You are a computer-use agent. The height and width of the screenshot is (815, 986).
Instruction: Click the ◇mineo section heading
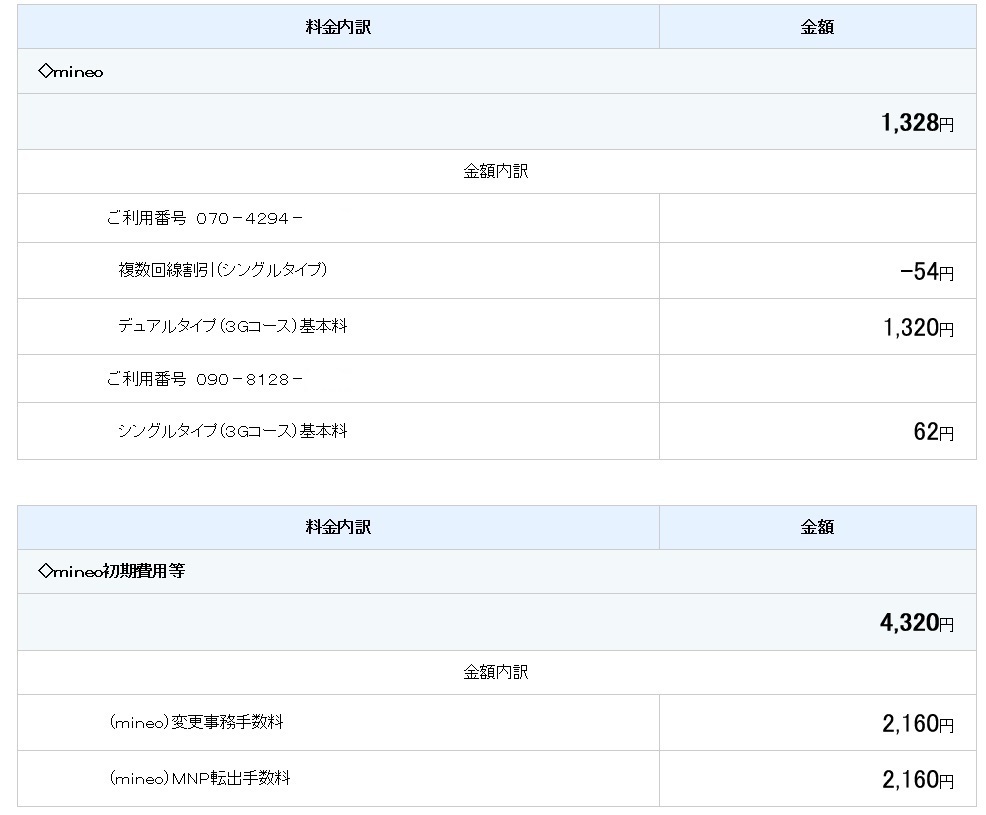coord(71,72)
